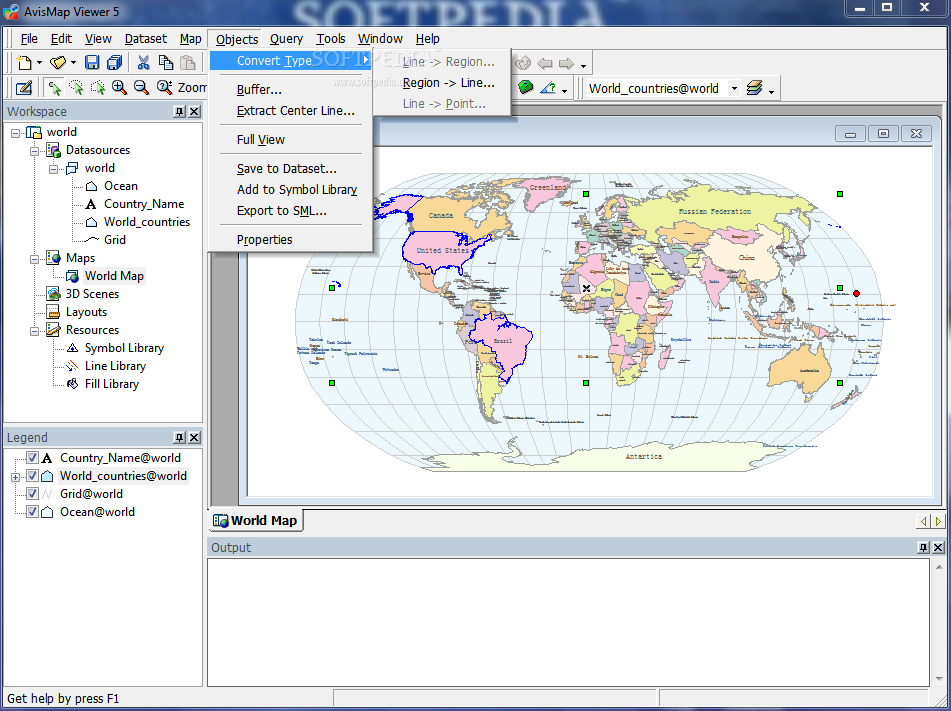
Task: Select the circle selection tool
Action: (x=76, y=88)
